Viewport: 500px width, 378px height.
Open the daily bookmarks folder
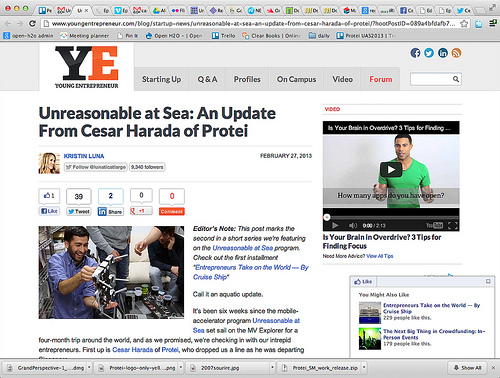(319, 36)
